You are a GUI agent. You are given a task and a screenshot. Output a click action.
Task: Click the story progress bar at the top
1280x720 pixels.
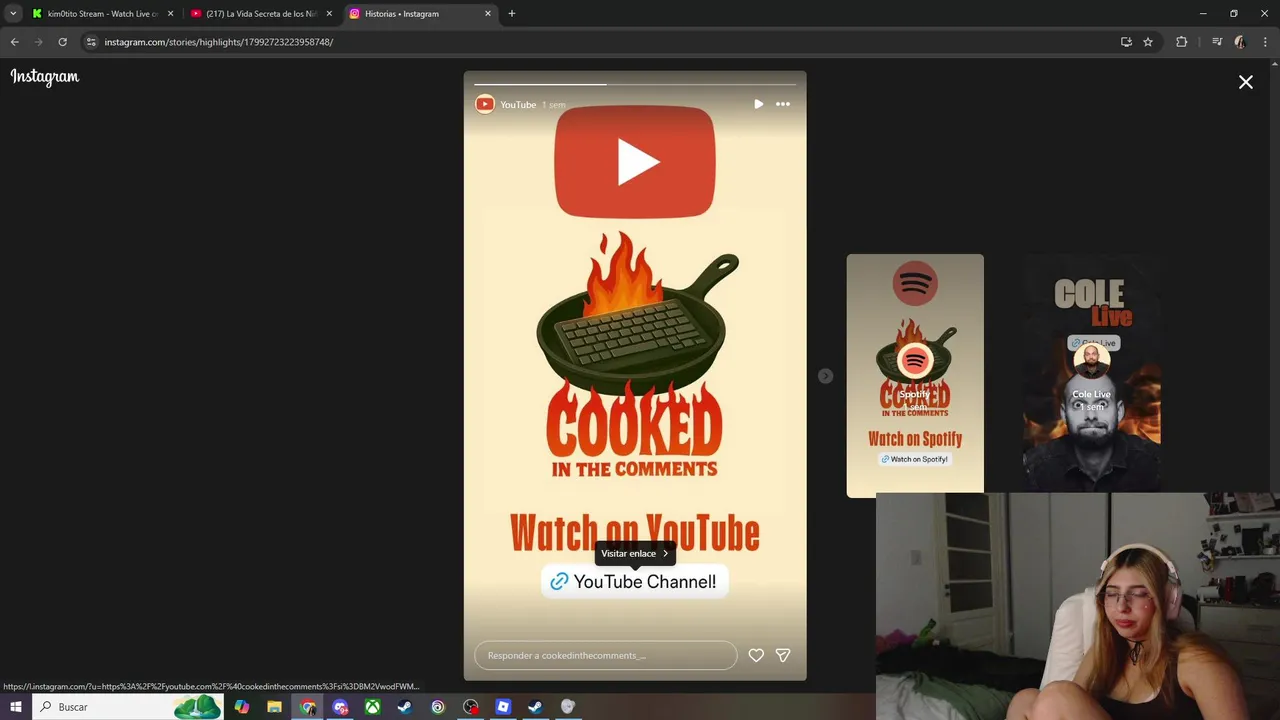click(635, 84)
